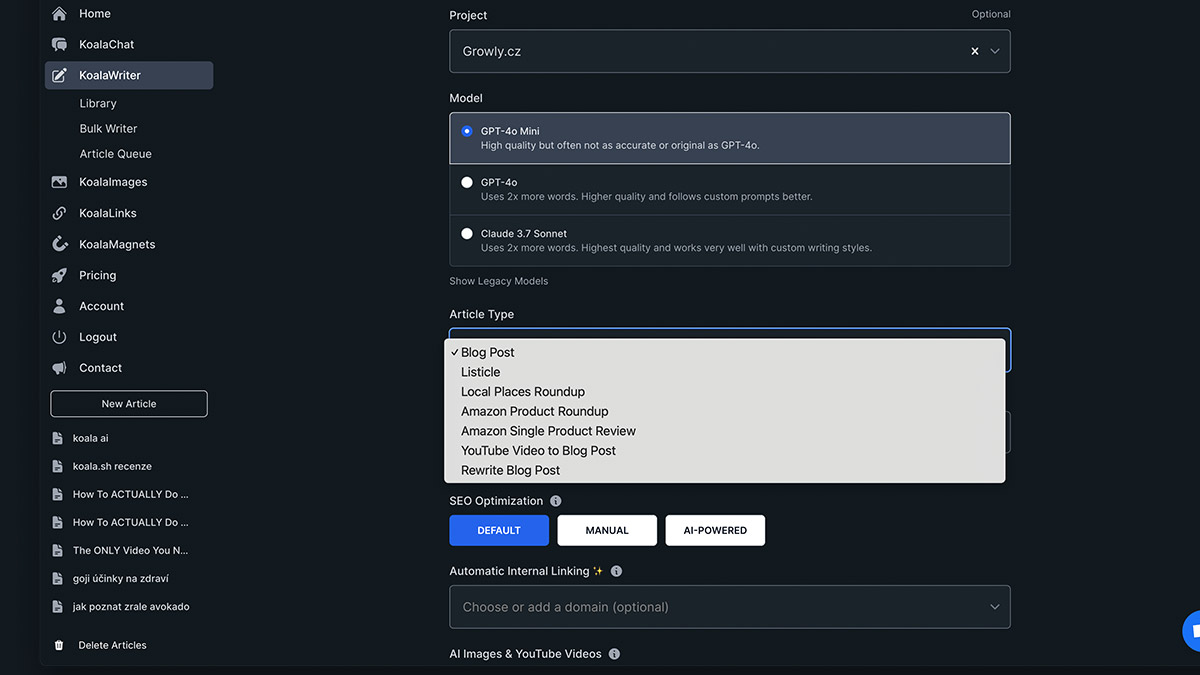Open 'The ONLY Video You N...' article

tap(130, 550)
